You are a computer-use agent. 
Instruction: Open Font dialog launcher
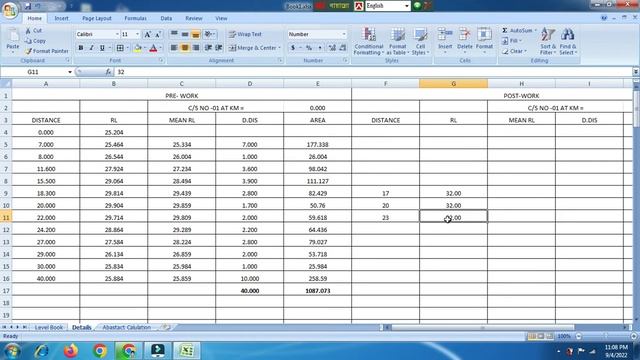pos(161,60)
